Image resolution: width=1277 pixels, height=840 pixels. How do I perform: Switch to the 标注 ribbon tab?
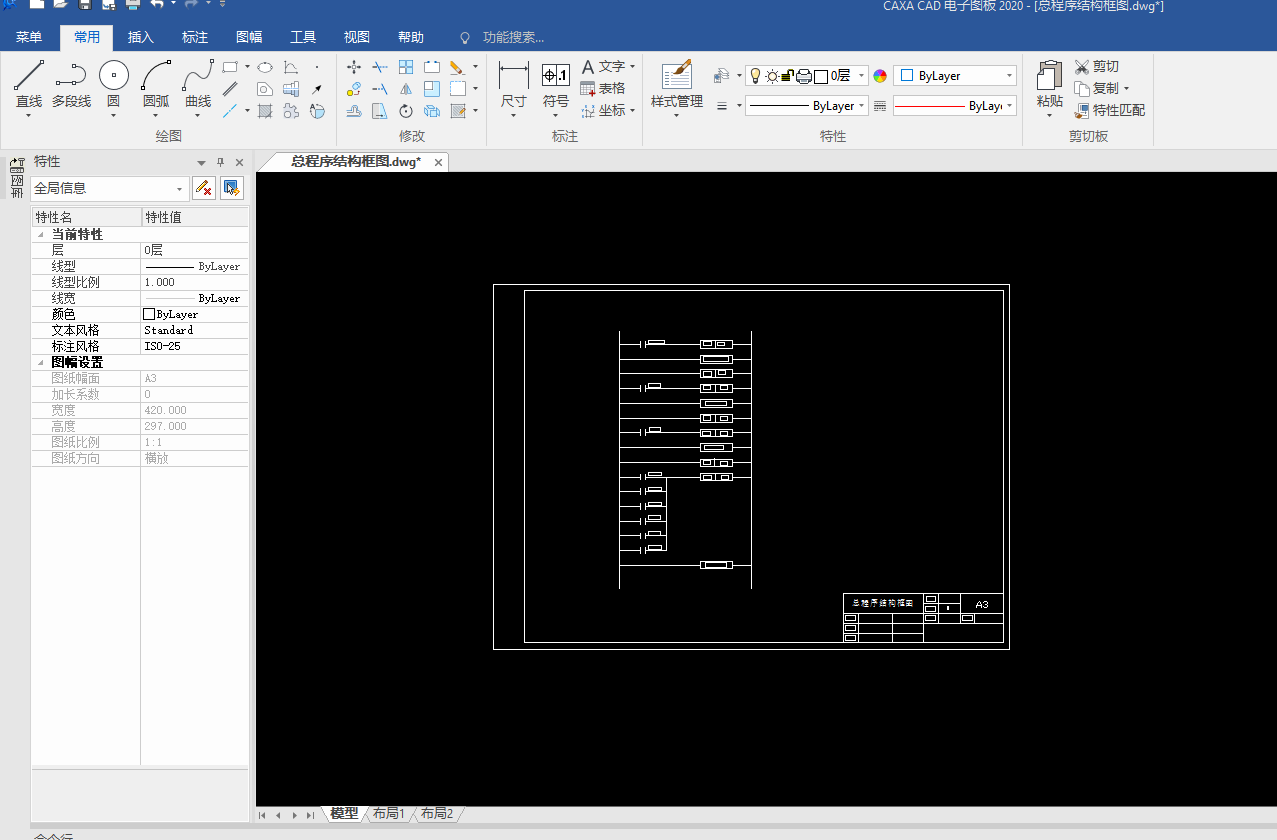click(x=195, y=38)
